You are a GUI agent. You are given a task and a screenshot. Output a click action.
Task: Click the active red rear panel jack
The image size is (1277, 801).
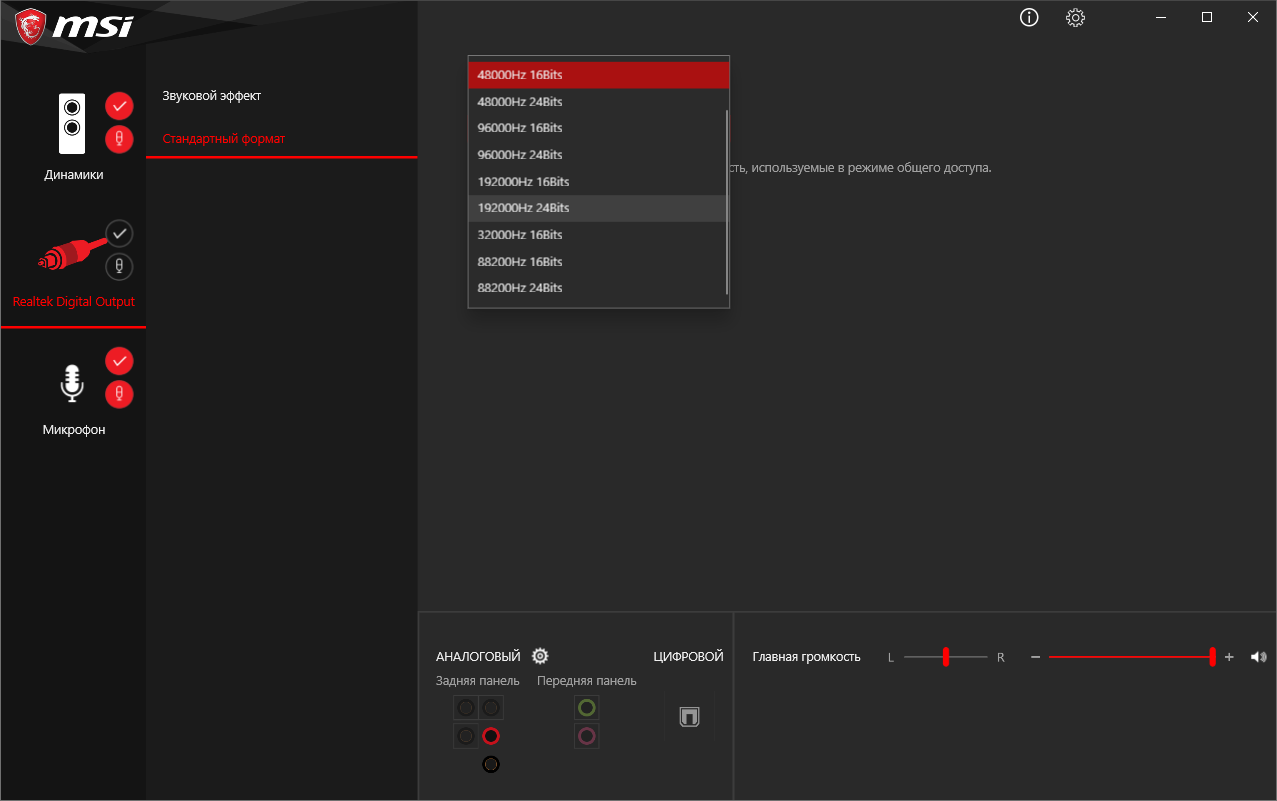click(x=490, y=736)
